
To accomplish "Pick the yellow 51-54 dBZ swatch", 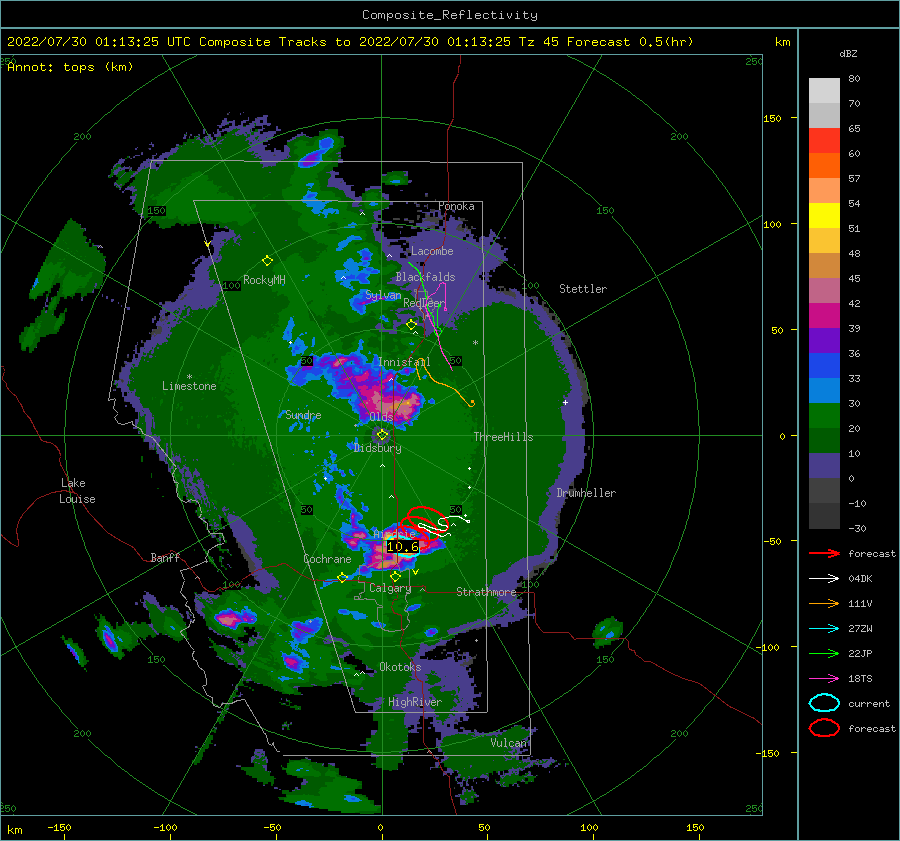I will click(x=824, y=215).
